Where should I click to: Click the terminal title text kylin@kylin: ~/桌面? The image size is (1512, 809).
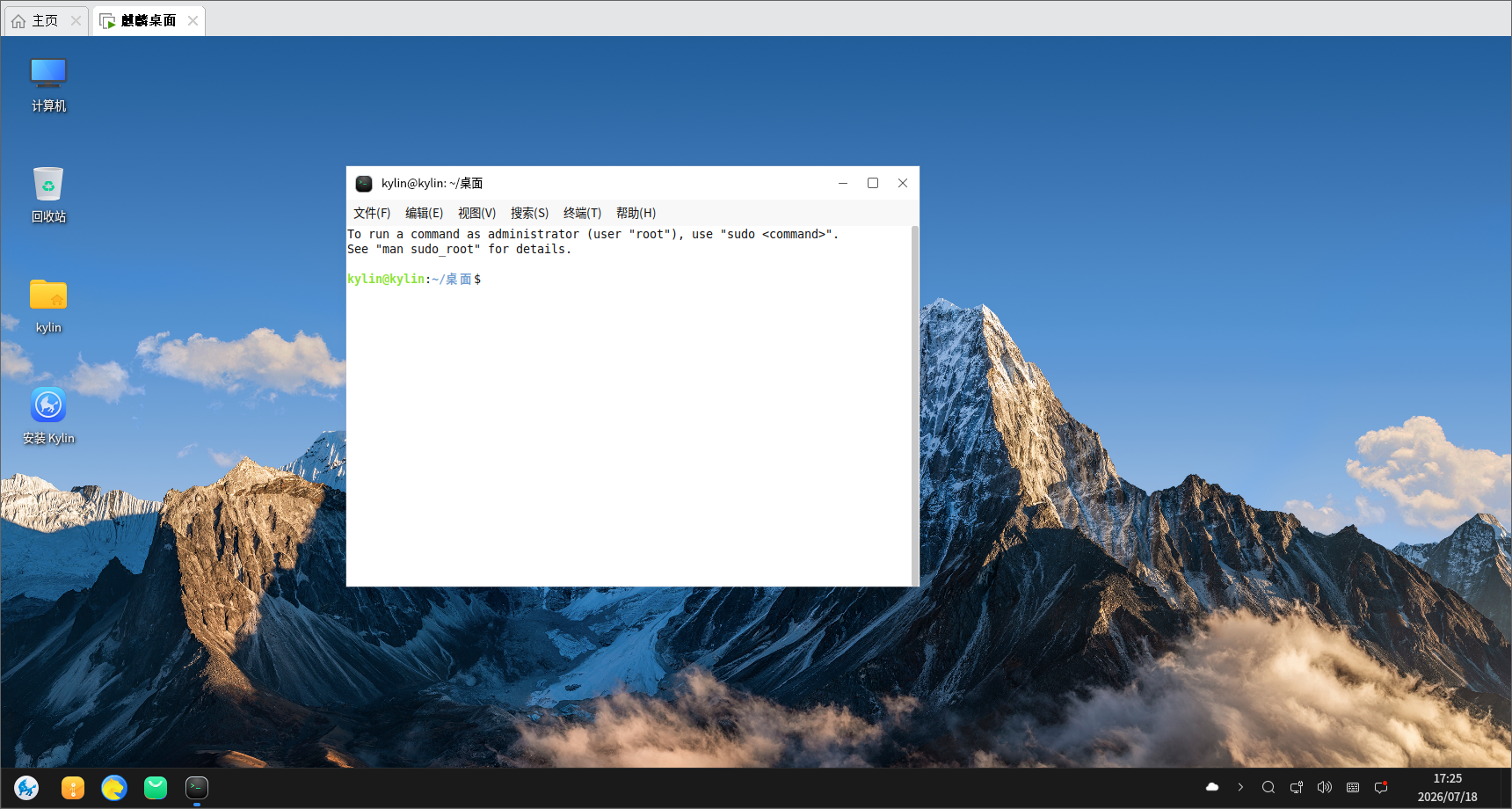click(x=432, y=183)
